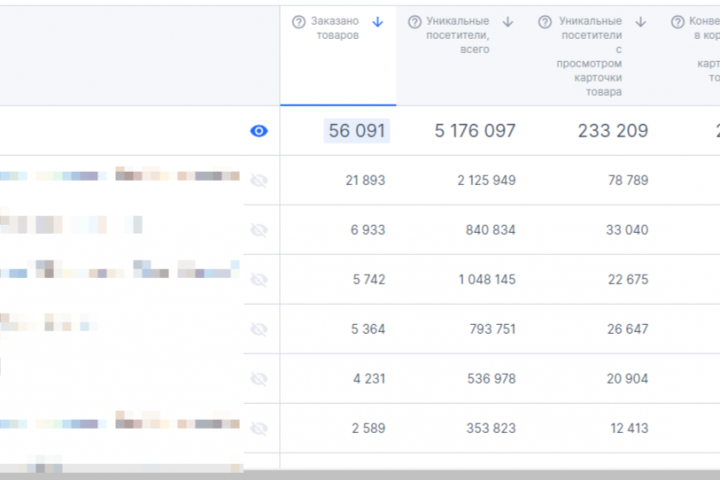Toggle blue eye icon in totals row

(x=259, y=131)
